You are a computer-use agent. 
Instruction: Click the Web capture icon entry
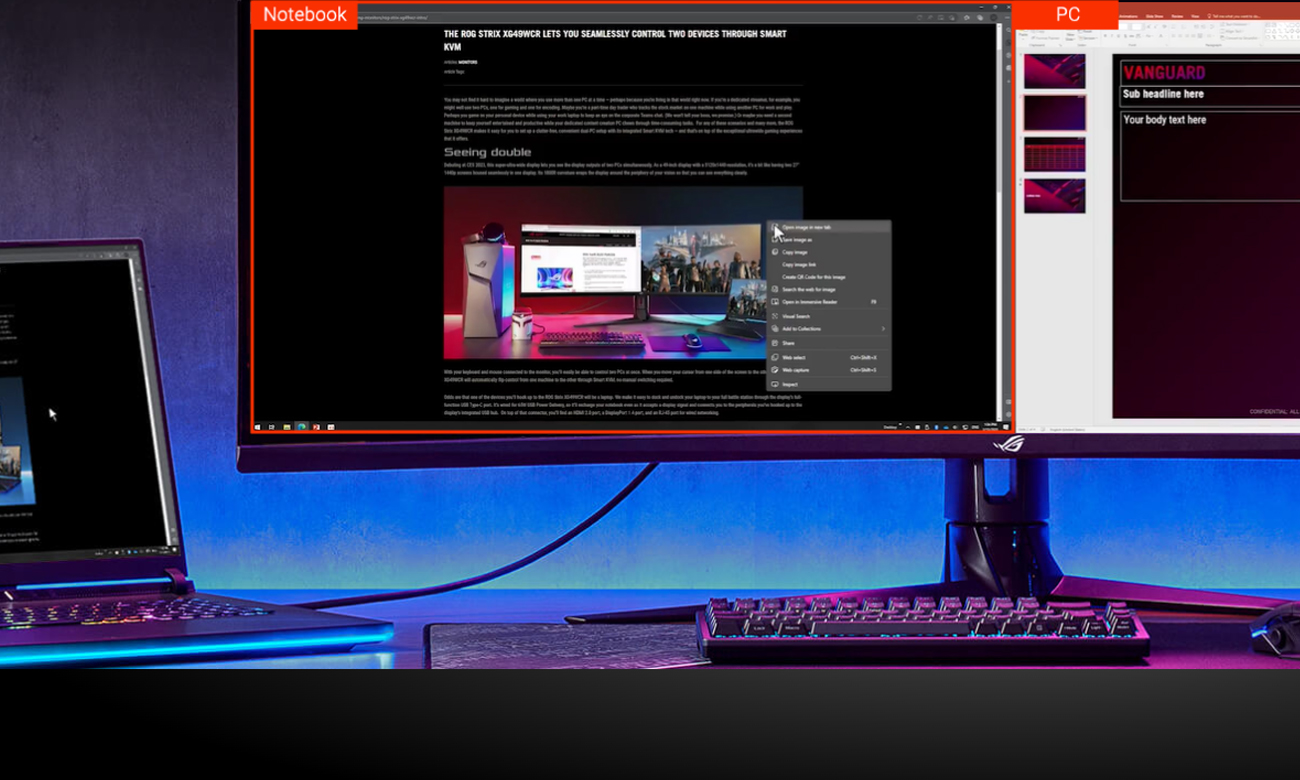pos(774,370)
